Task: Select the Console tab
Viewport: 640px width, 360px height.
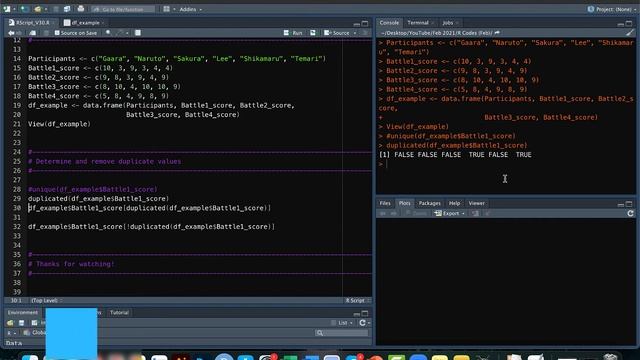Action: (x=389, y=23)
